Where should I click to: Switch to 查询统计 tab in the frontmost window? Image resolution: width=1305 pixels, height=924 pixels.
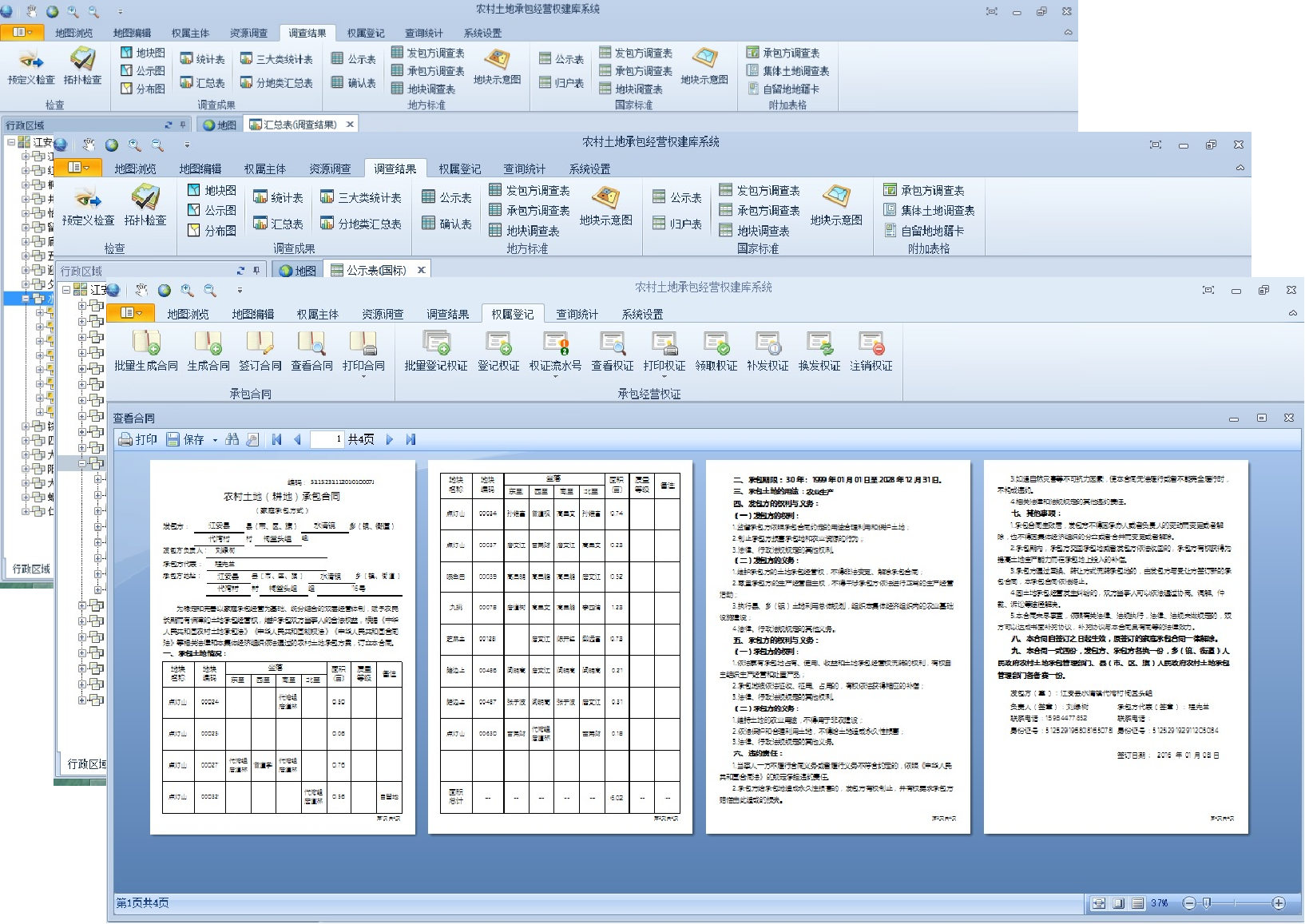tap(577, 314)
